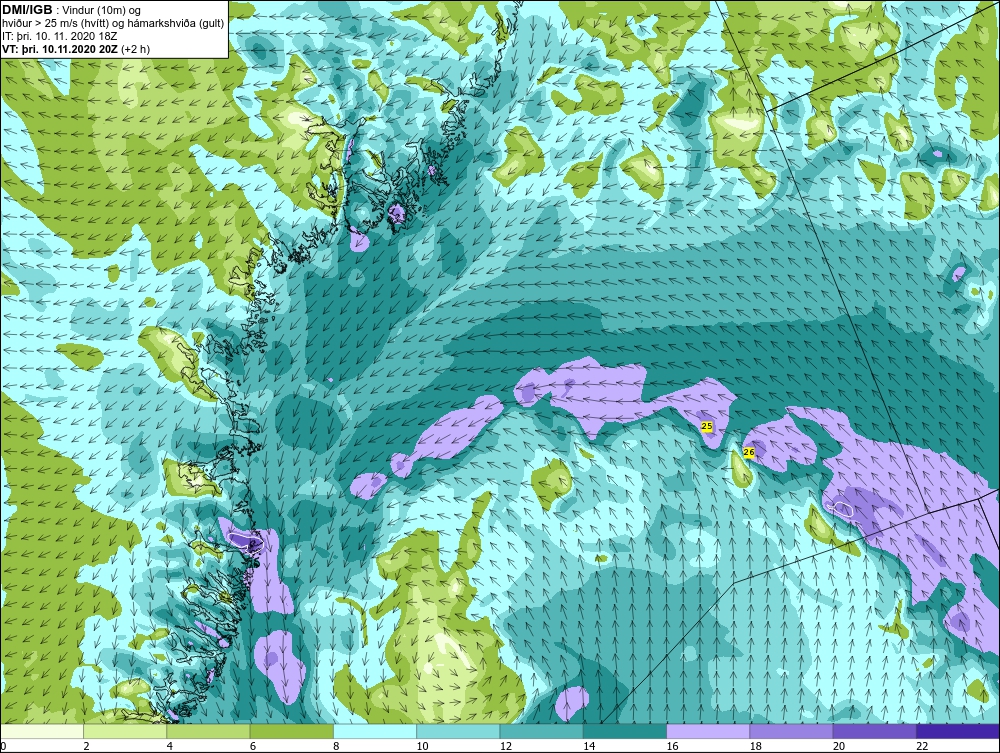
Task: Click the initial time 'IT: þri. 10. 11. 2020 18Z'
Action: [59, 36]
